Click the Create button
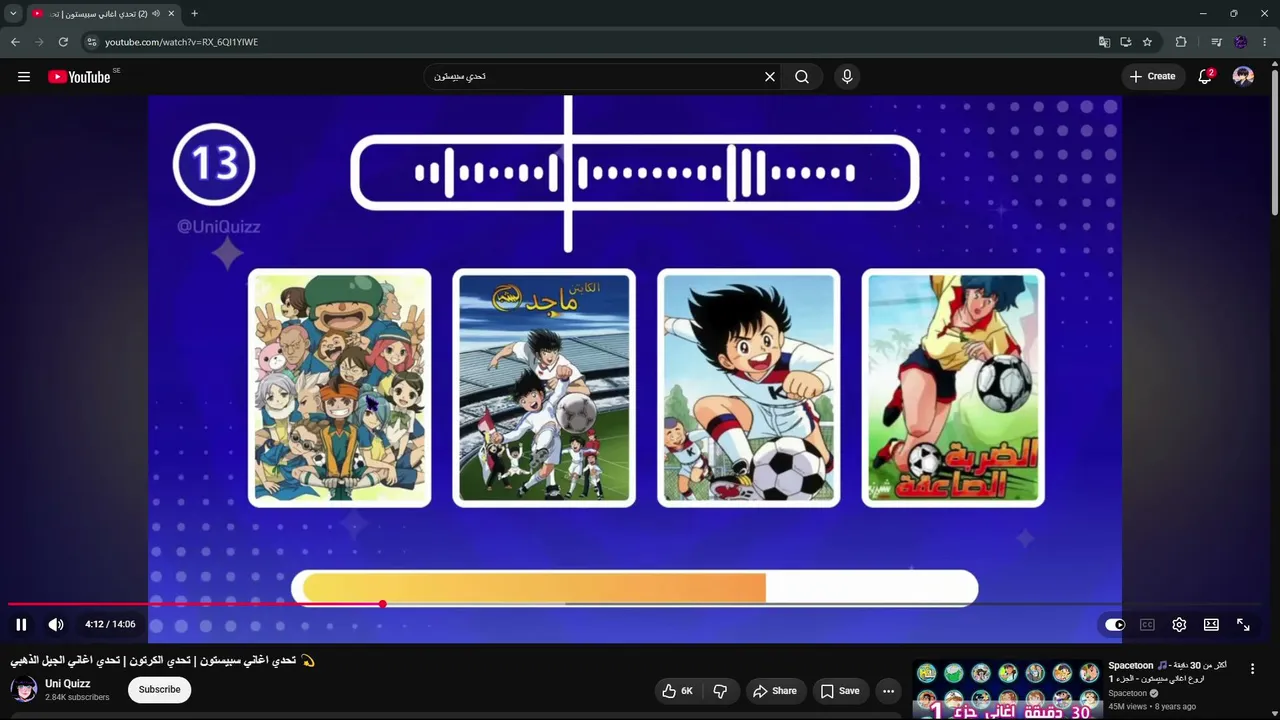This screenshot has width=1280, height=720. click(x=1153, y=77)
